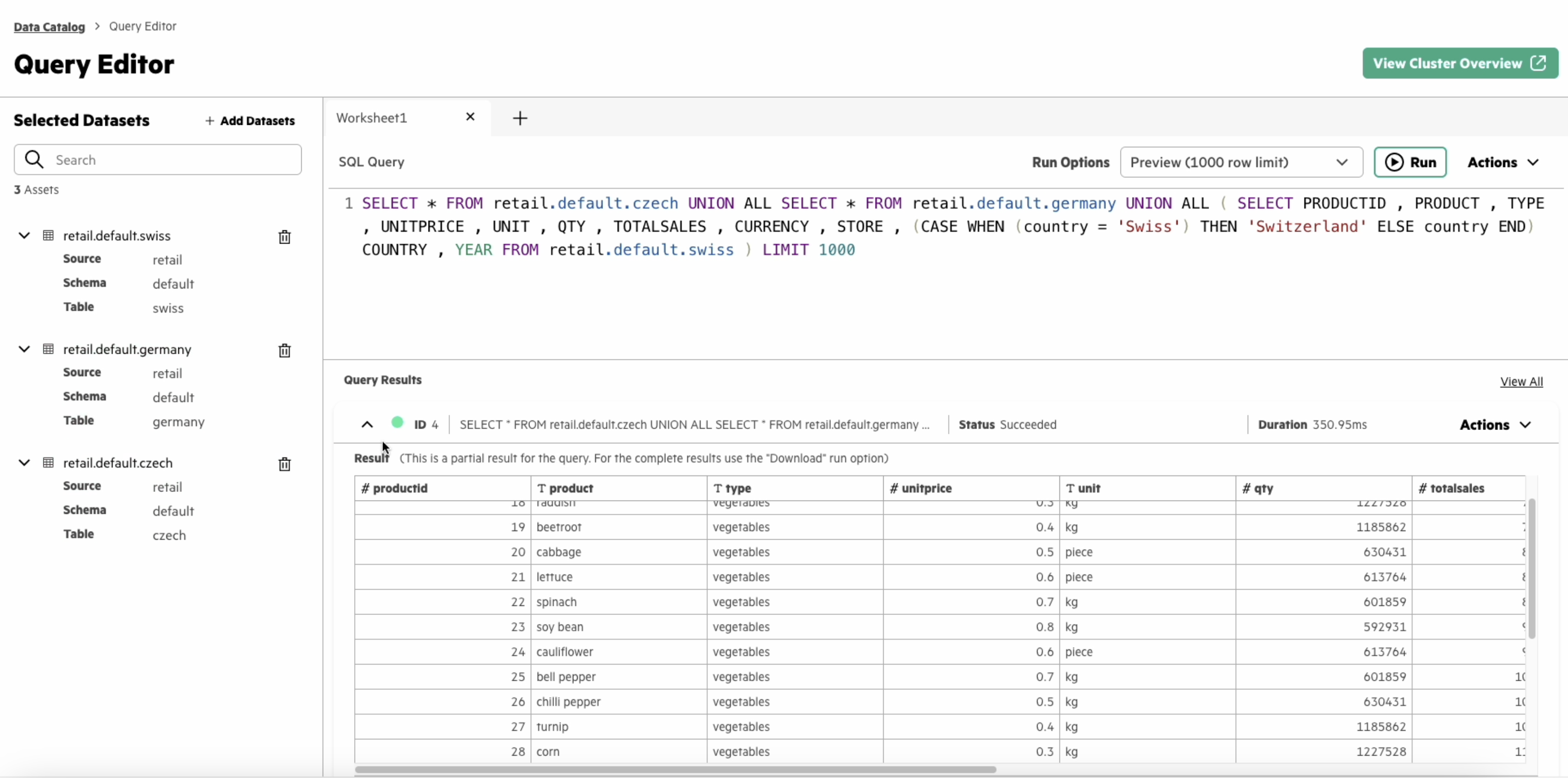
Task: Click the magnifier icon in dataset search
Action: [34, 160]
